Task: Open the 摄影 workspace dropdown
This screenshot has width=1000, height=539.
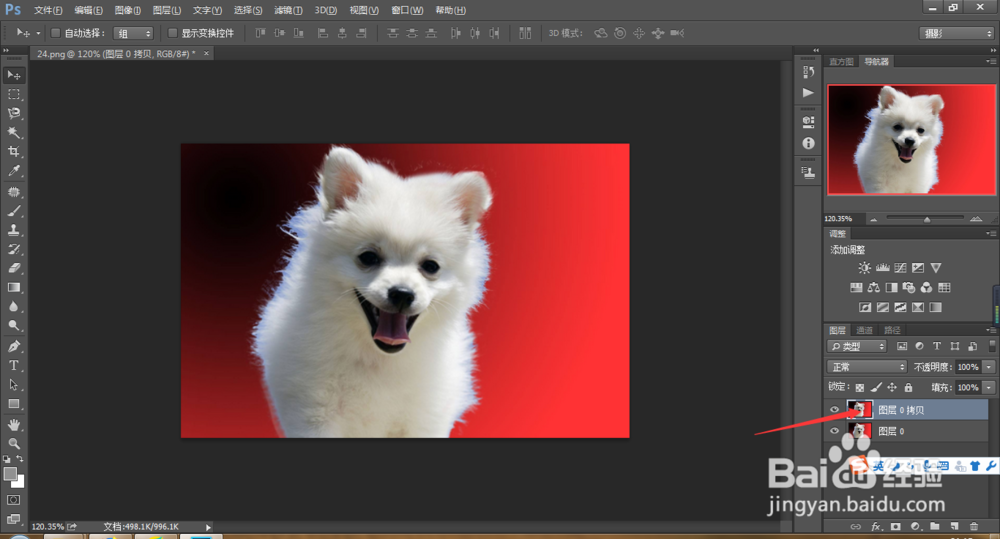Action: click(x=957, y=33)
